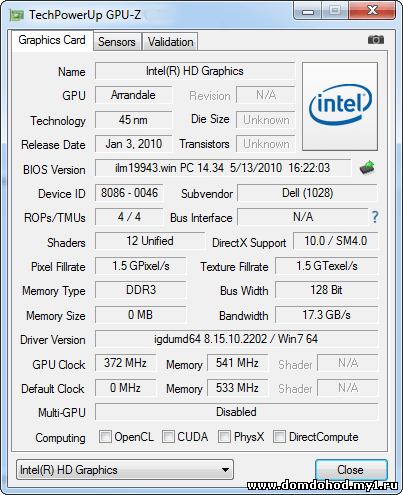Select the Graphics Card tab
403x495 pixels.
[x=52, y=40]
